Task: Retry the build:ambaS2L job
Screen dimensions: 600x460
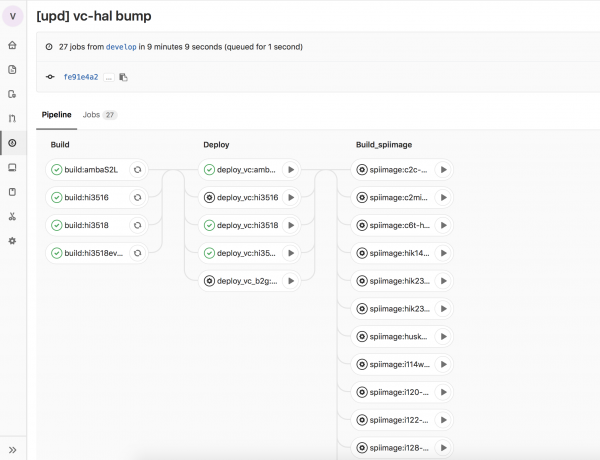Action: pos(137,170)
